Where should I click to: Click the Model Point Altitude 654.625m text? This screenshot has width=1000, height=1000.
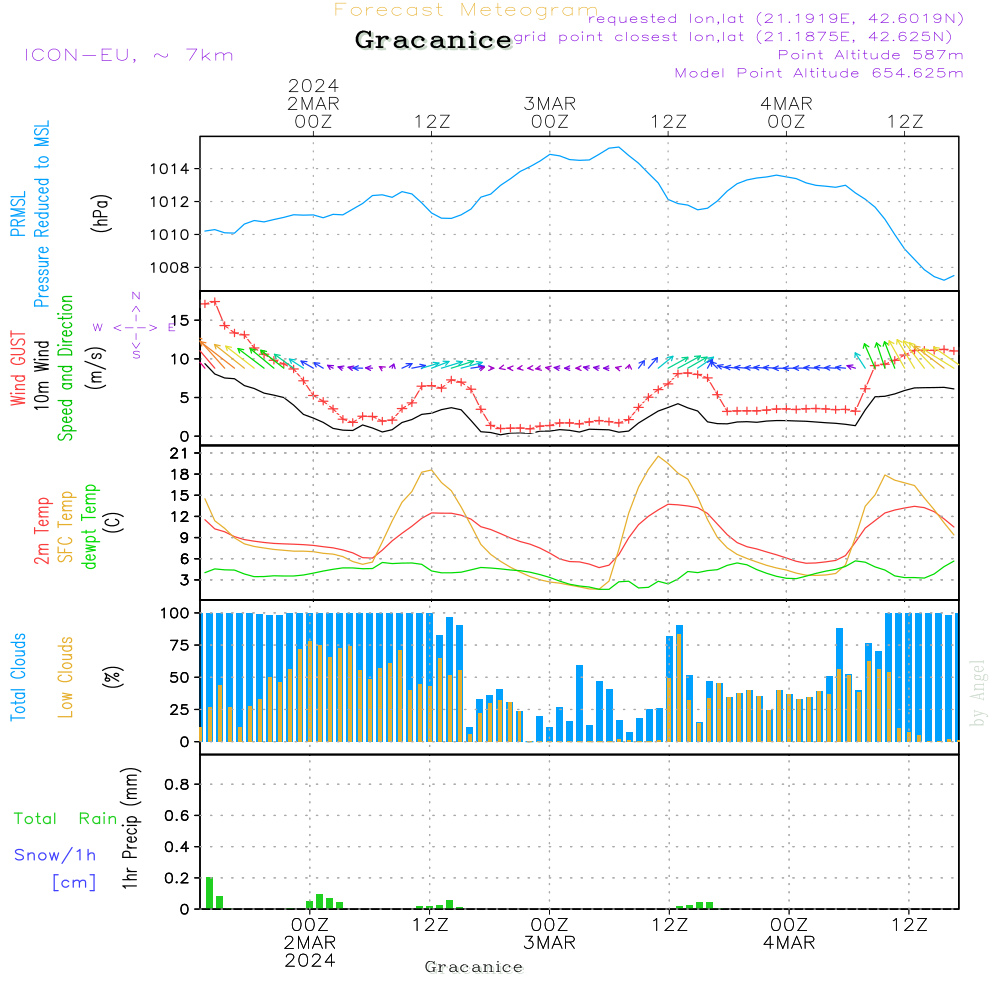tap(819, 73)
